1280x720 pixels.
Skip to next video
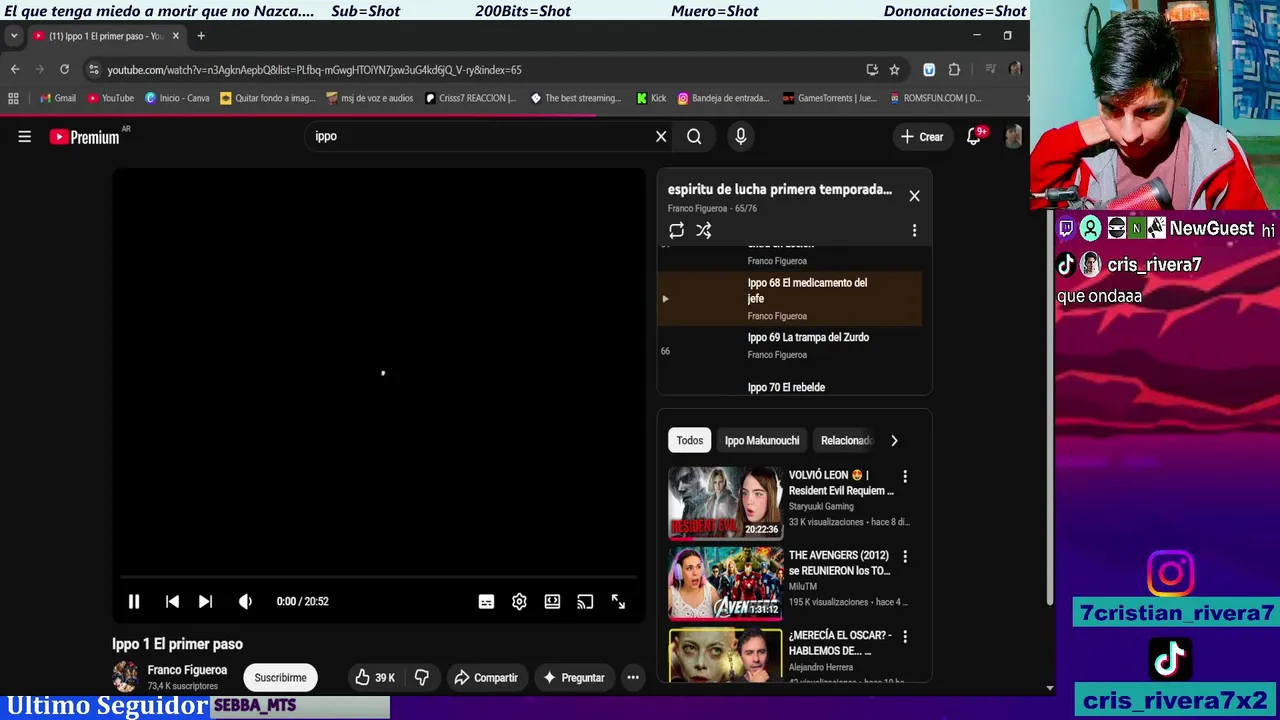pyautogui.click(x=205, y=601)
